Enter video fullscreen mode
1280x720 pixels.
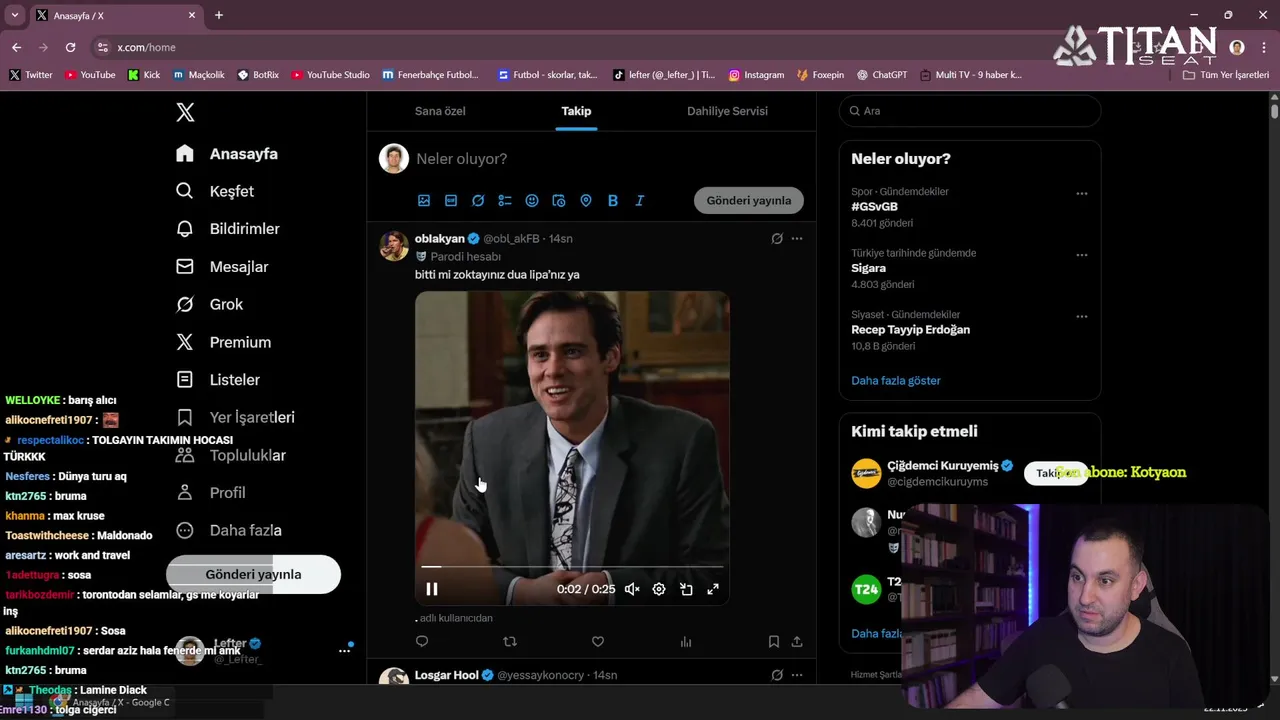713,589
